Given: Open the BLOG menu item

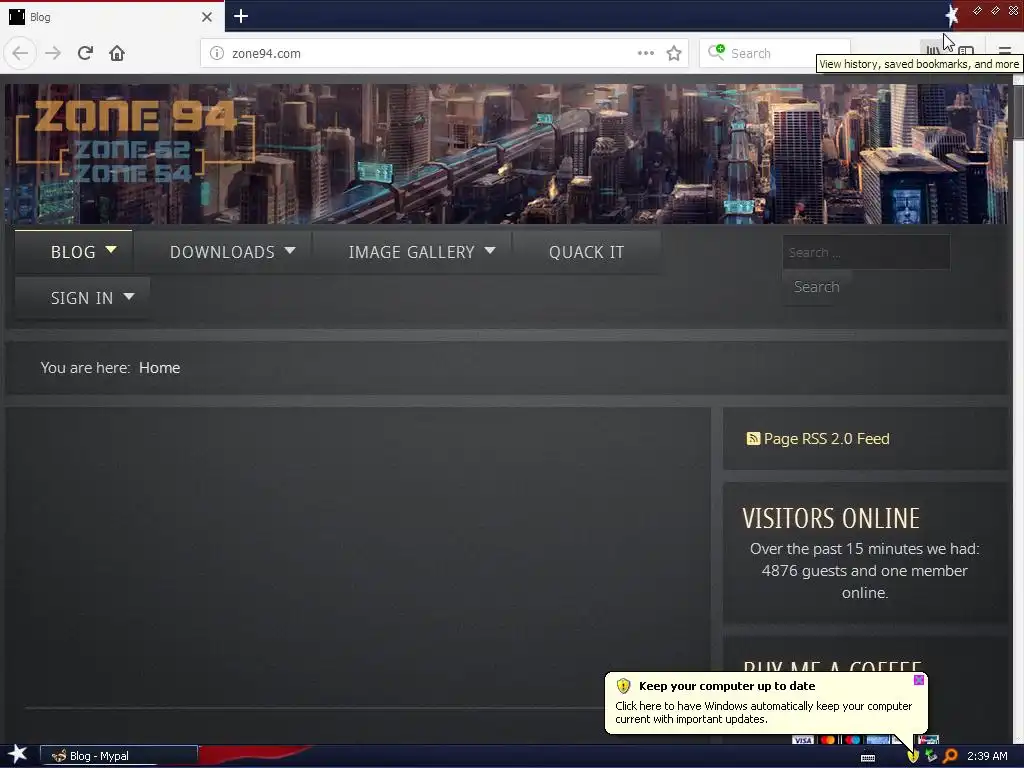Looking at the screenshot, I should (73, 252).
